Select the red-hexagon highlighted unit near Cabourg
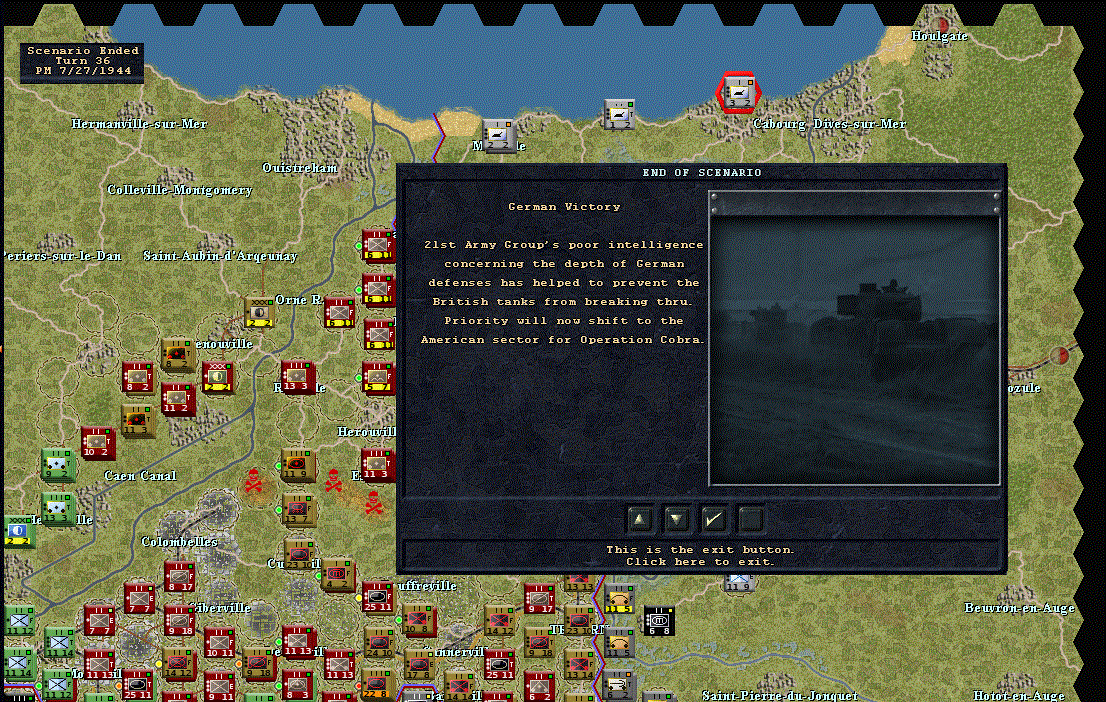The height and width of the screenshot is (702, 1106). (739, 92)
